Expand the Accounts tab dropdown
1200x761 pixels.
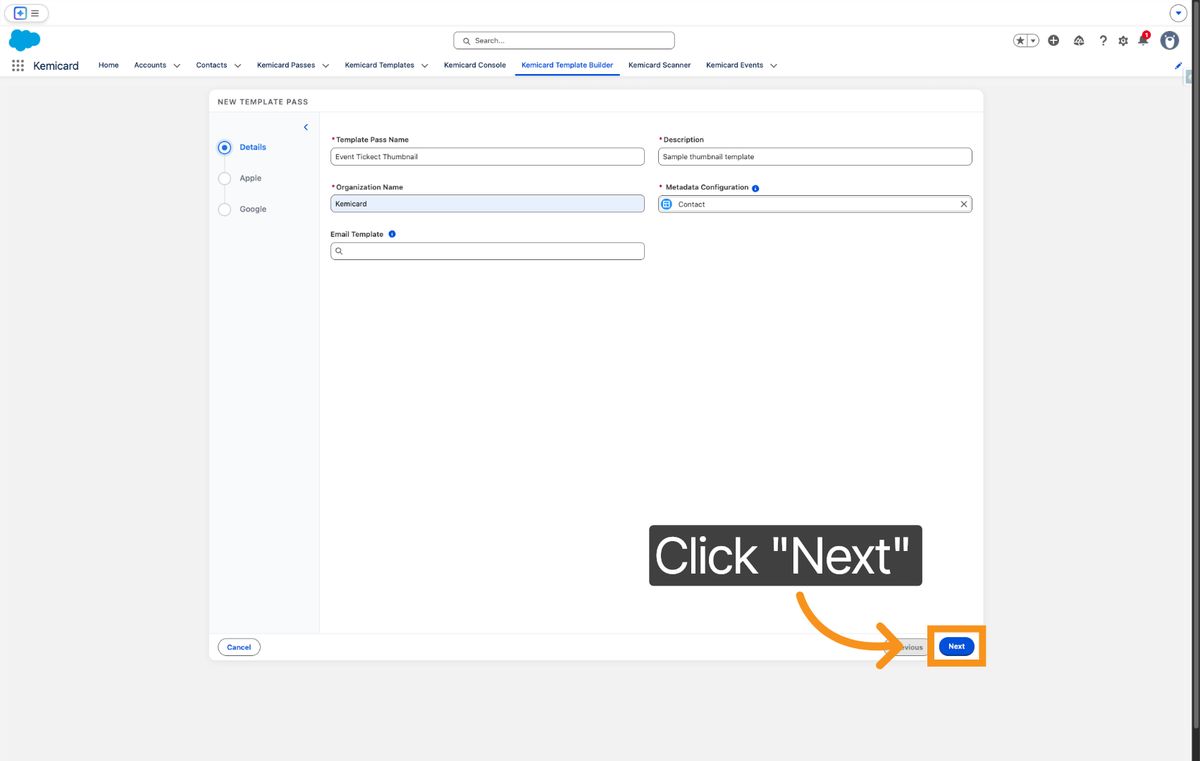[x=177, y=66]
